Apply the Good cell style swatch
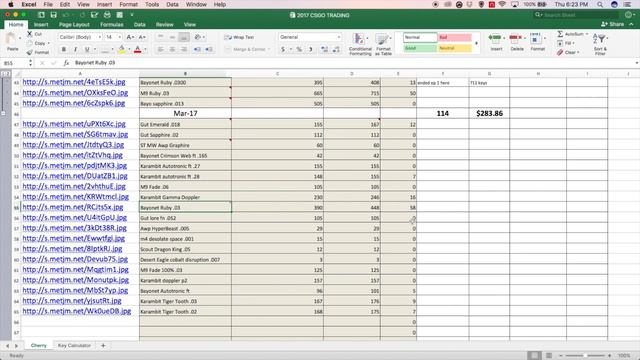This screenshot has height=360, width=640. coord(420,48)
